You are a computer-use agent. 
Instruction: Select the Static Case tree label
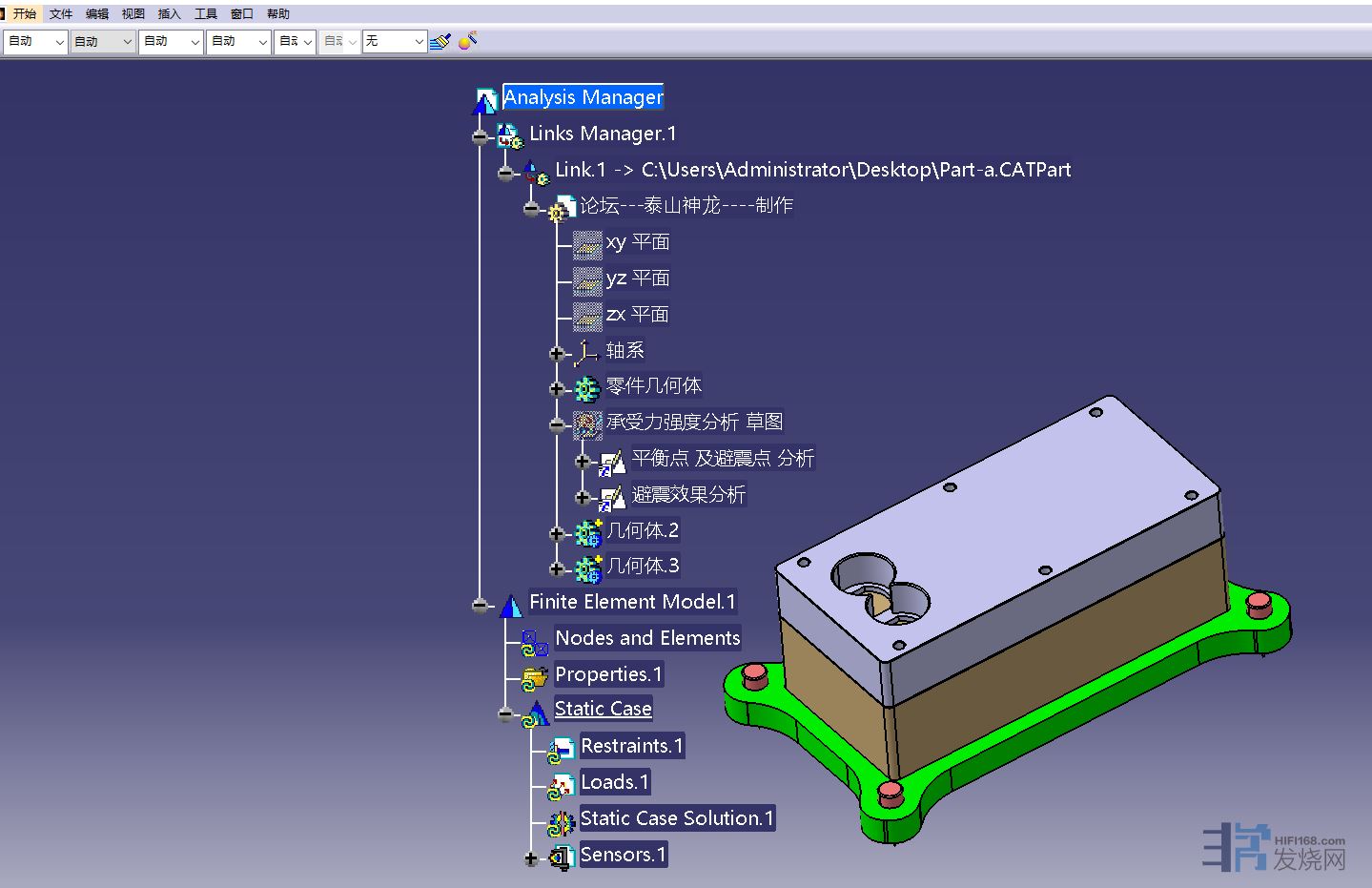point(603,710)
